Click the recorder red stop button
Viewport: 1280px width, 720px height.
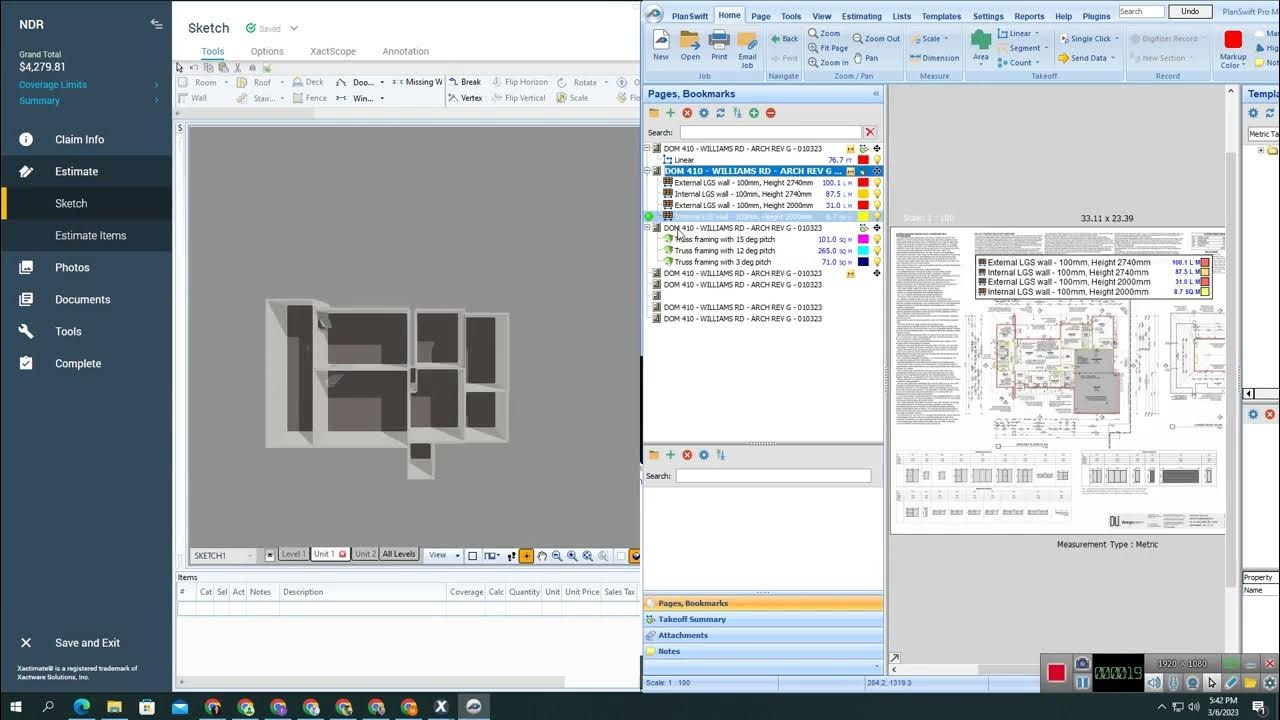[x=1056, y=672]
